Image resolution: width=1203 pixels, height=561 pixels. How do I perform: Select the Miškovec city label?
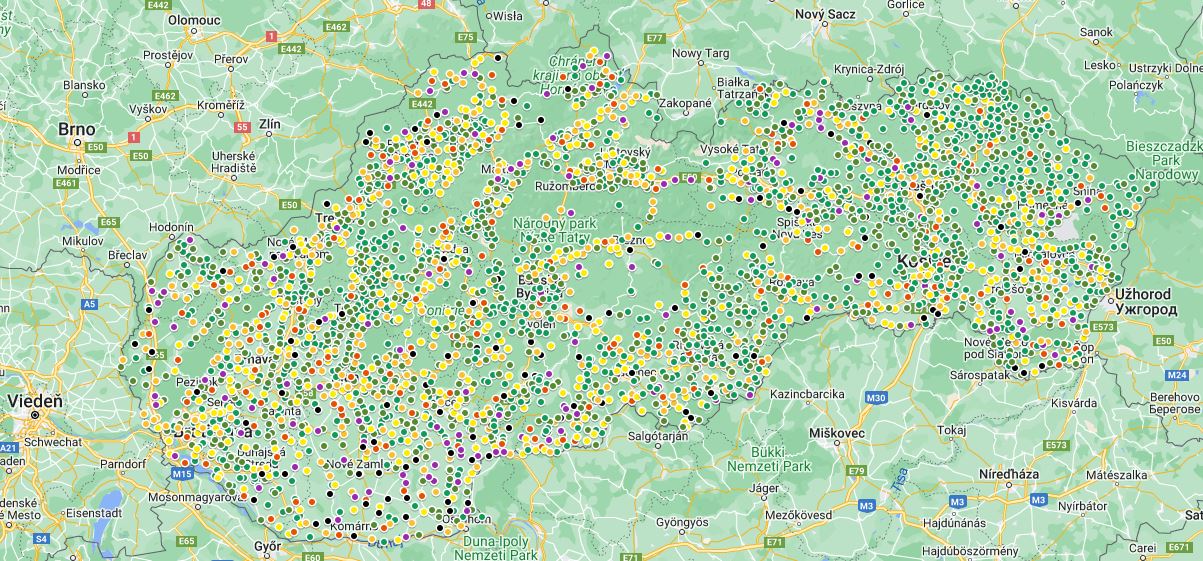coord(837,432)
